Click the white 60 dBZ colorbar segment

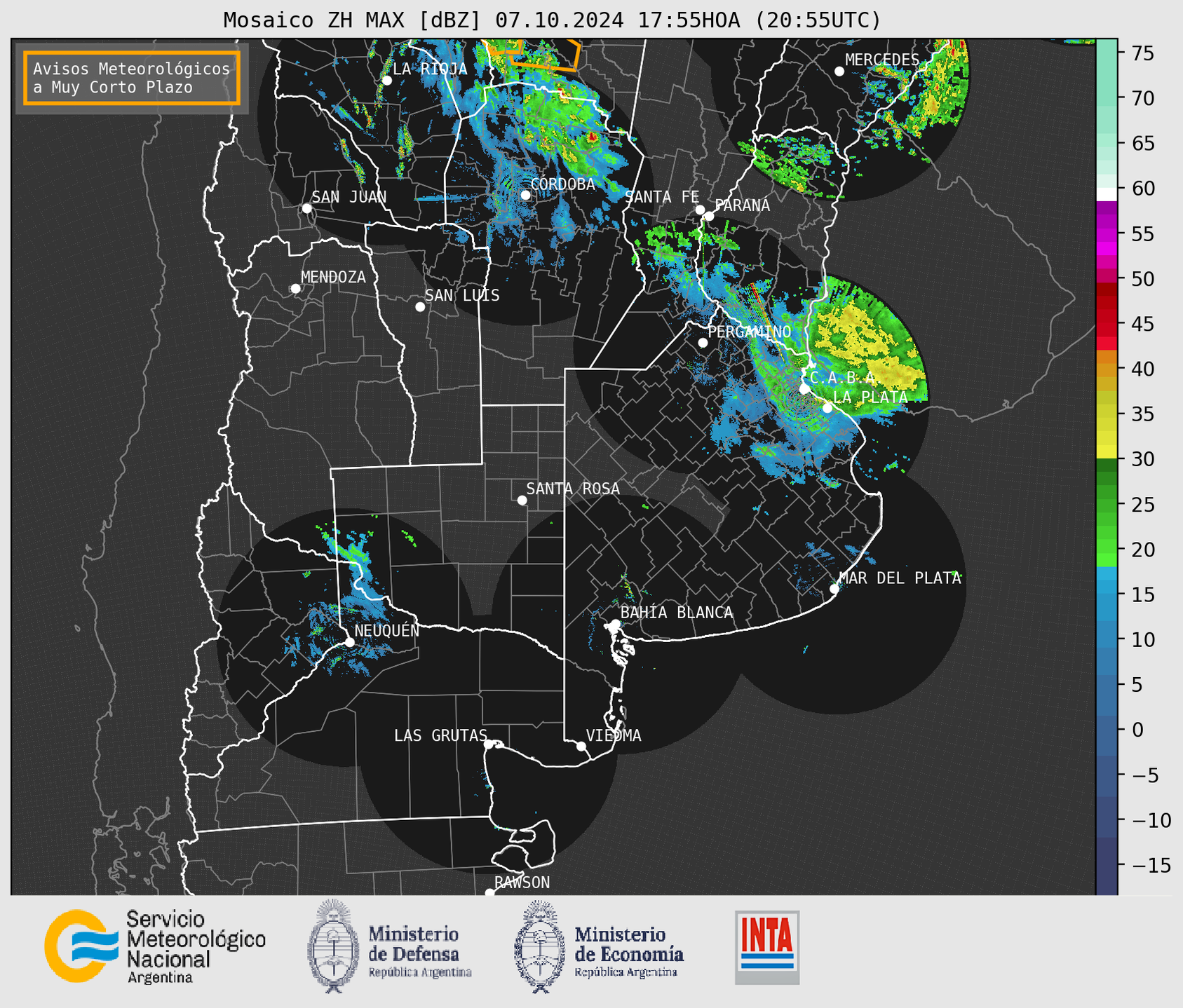tap(1107, 194)
